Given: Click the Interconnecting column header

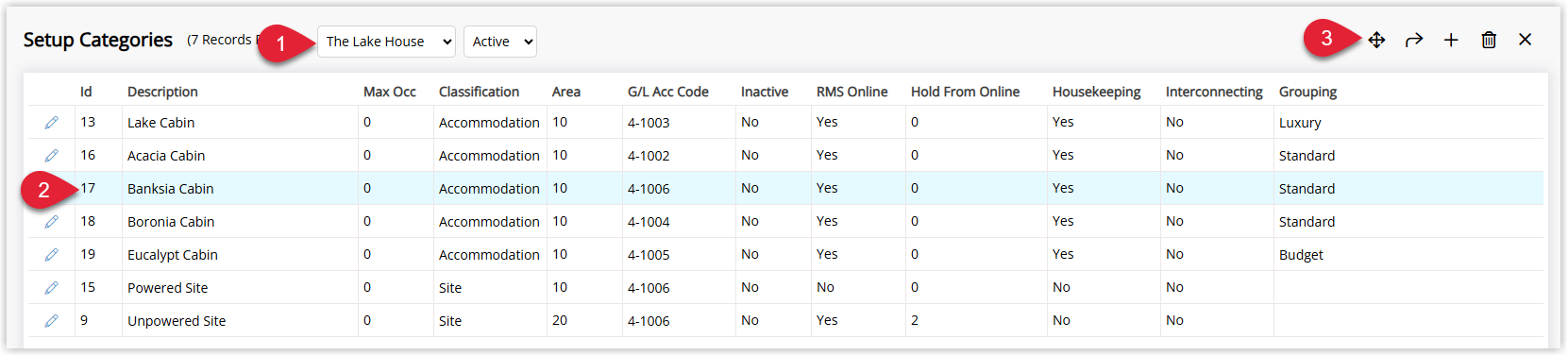Looking at the screenshot, I should click(1214, 92).
